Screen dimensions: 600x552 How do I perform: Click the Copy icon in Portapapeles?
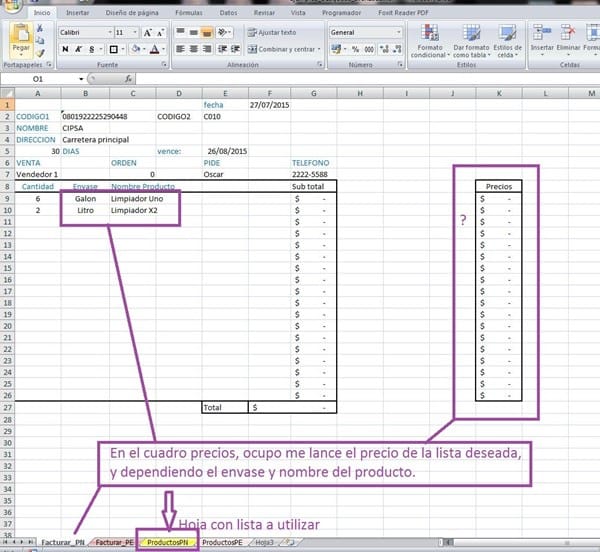point(40,41)
